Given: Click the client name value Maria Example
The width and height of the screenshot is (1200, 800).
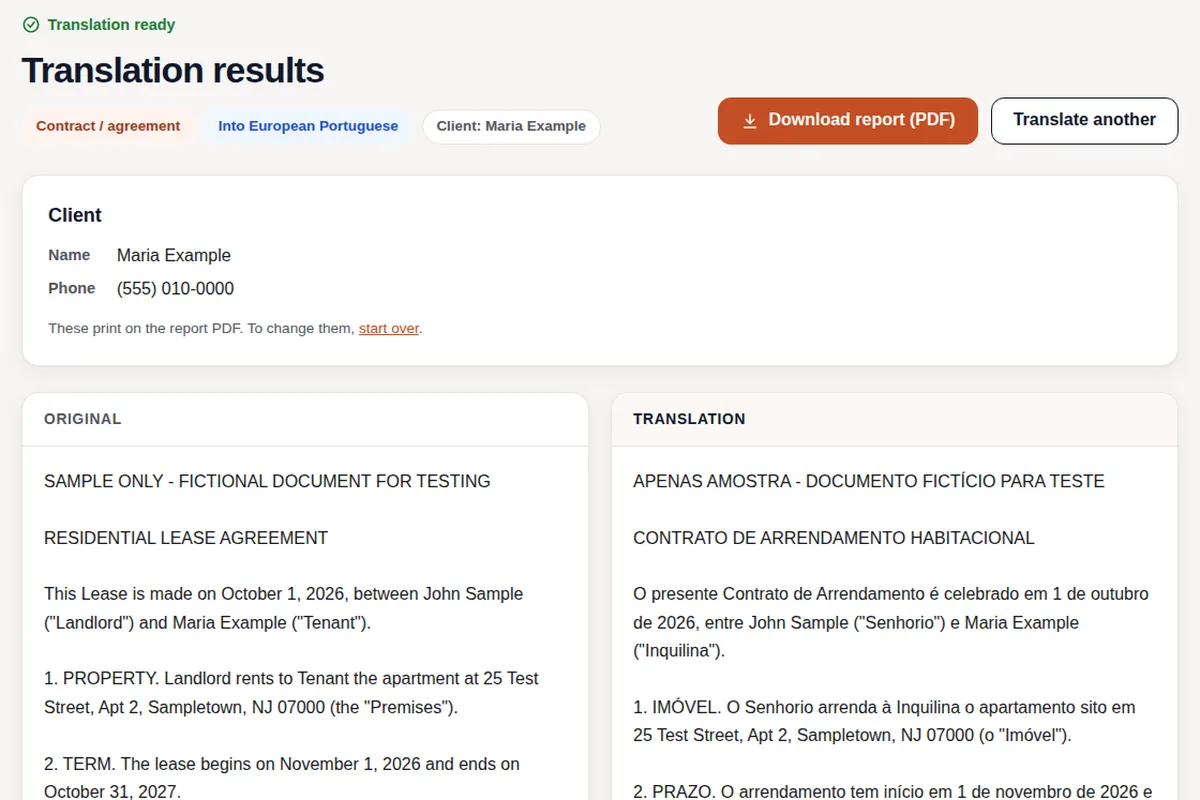Looking at the screenshot, I should [x=174, y=255].
